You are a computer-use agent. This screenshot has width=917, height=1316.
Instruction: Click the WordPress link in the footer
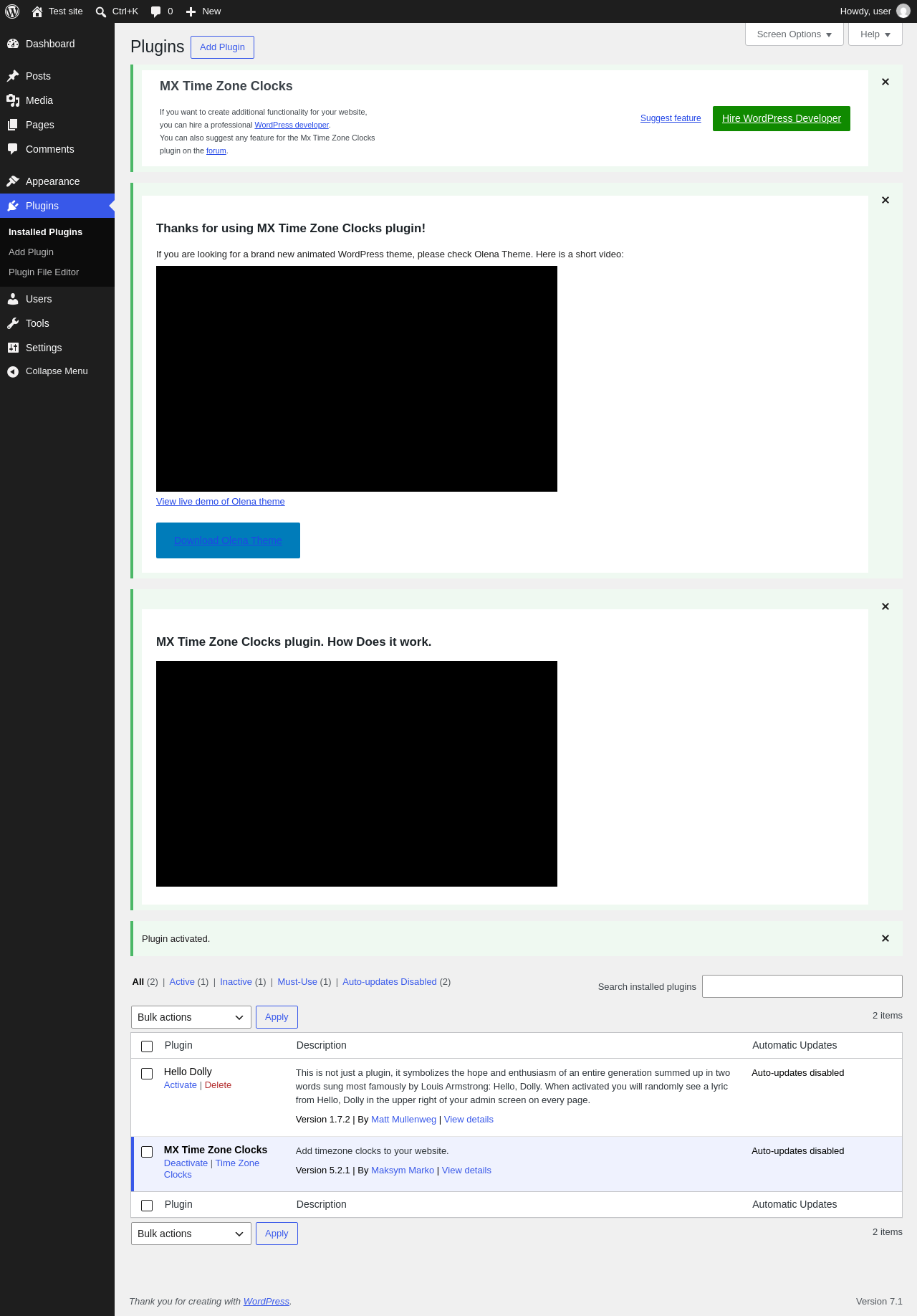[267, 1302]
